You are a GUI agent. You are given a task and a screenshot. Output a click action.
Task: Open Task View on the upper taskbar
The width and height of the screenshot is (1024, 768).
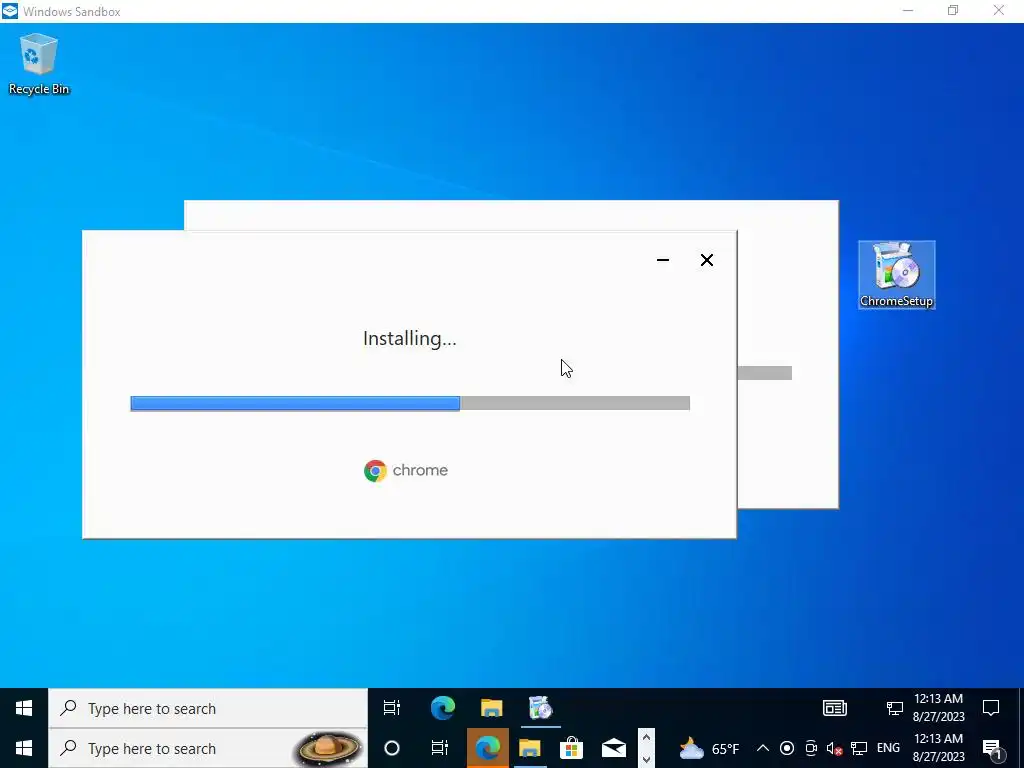(392, 708)
